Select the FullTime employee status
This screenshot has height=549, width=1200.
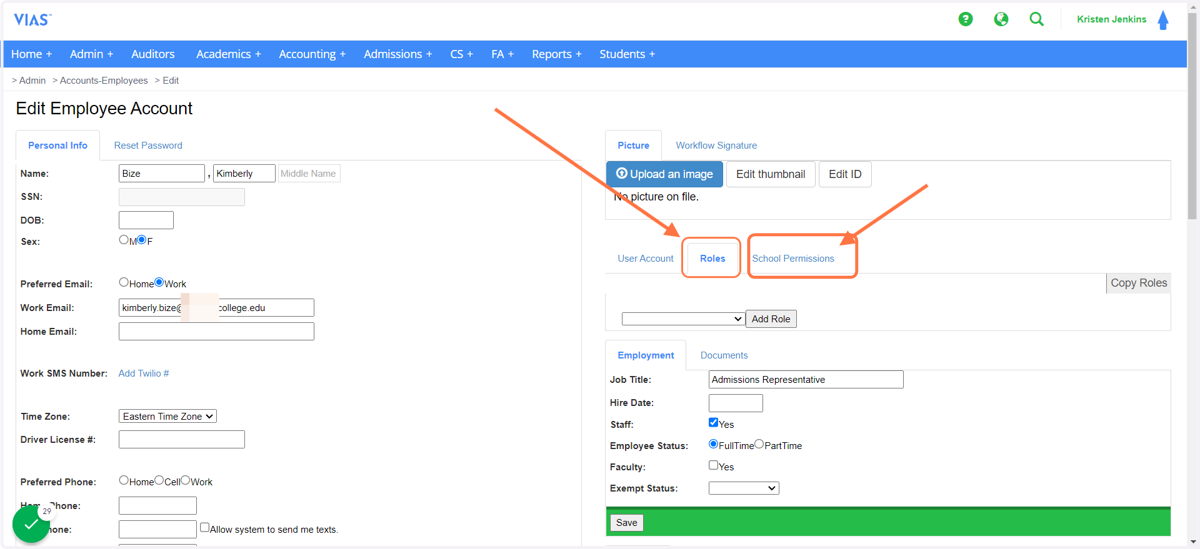[x=713, y=444]
